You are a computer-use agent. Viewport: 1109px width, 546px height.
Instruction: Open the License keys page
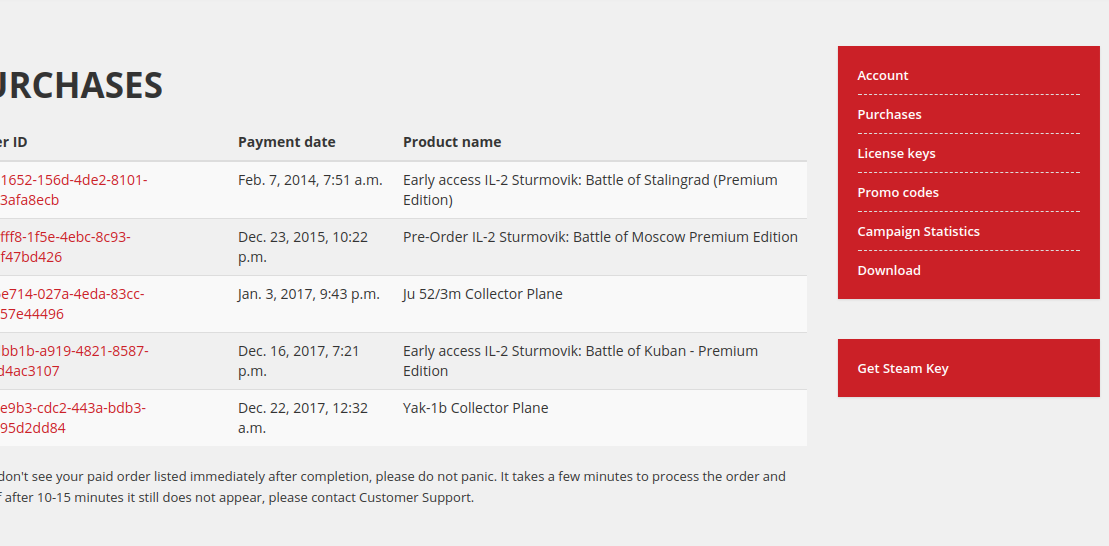(x=896, y=153)
